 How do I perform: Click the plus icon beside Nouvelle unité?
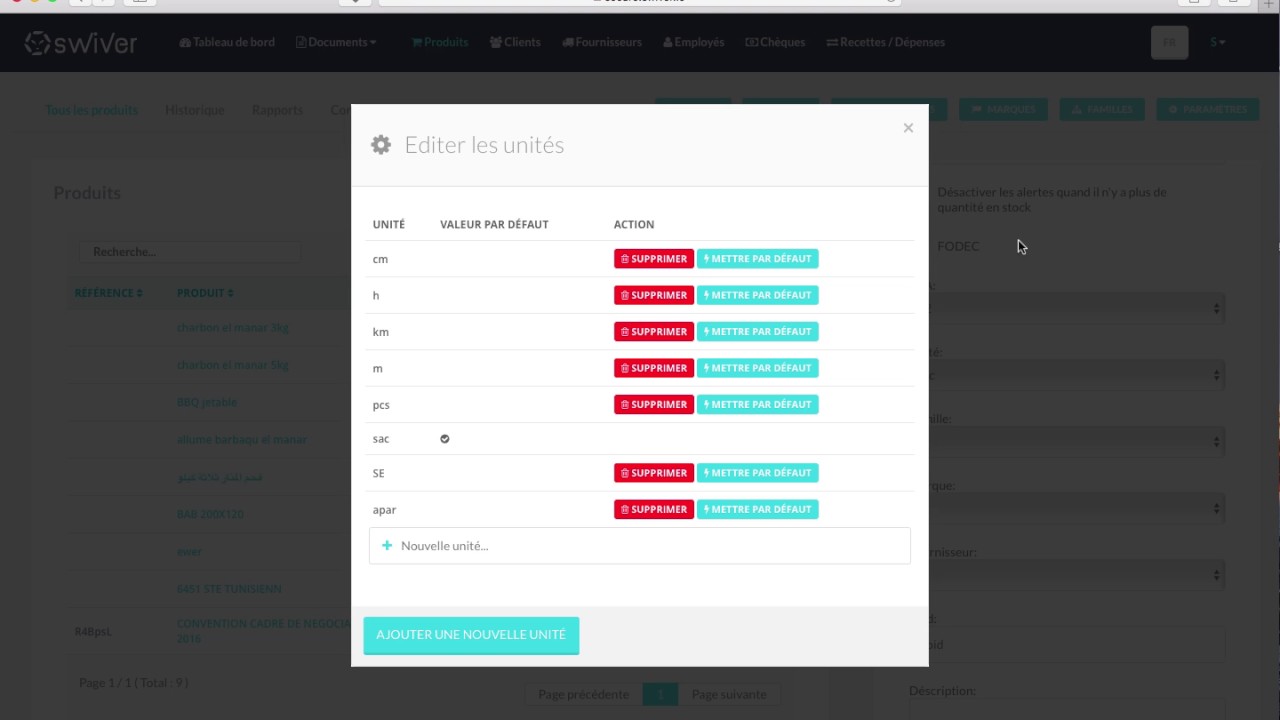click(x=387, y=546)
